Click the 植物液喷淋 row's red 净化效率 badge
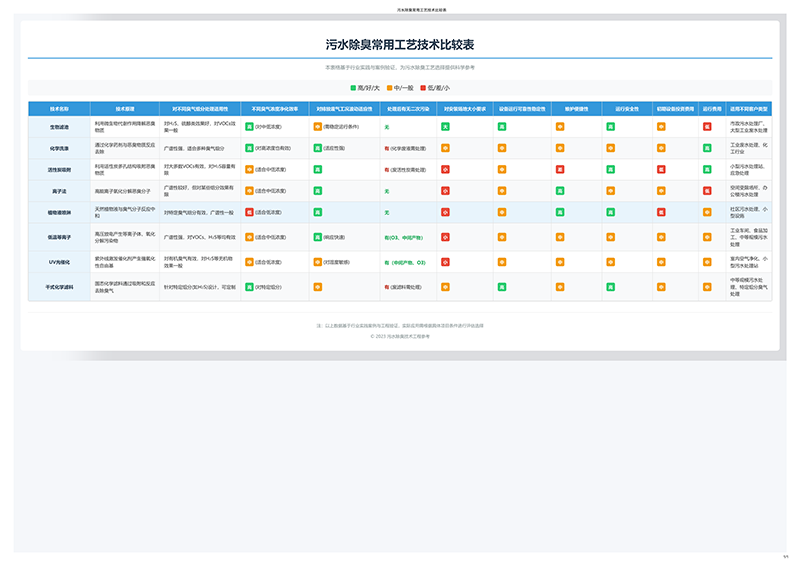Image resolution: width=800 pixels, height=566 pixels. click(249, 212)
